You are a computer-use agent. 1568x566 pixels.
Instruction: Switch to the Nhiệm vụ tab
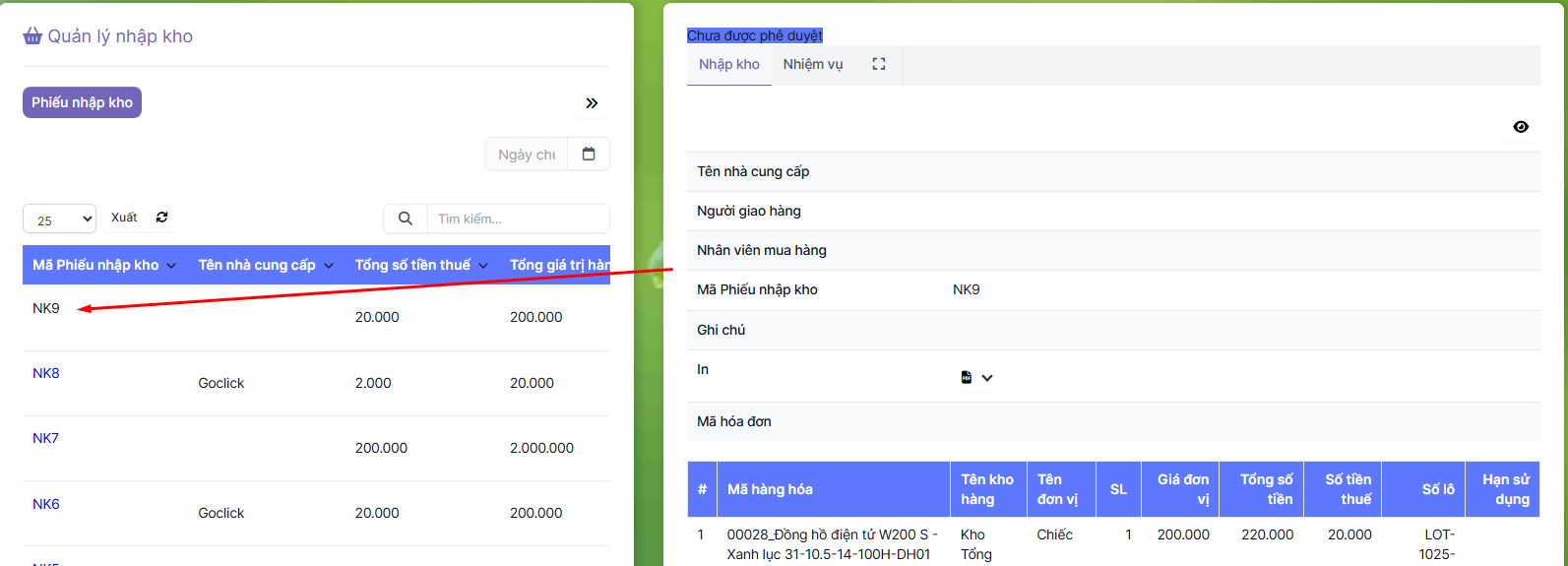click(813, 64)
